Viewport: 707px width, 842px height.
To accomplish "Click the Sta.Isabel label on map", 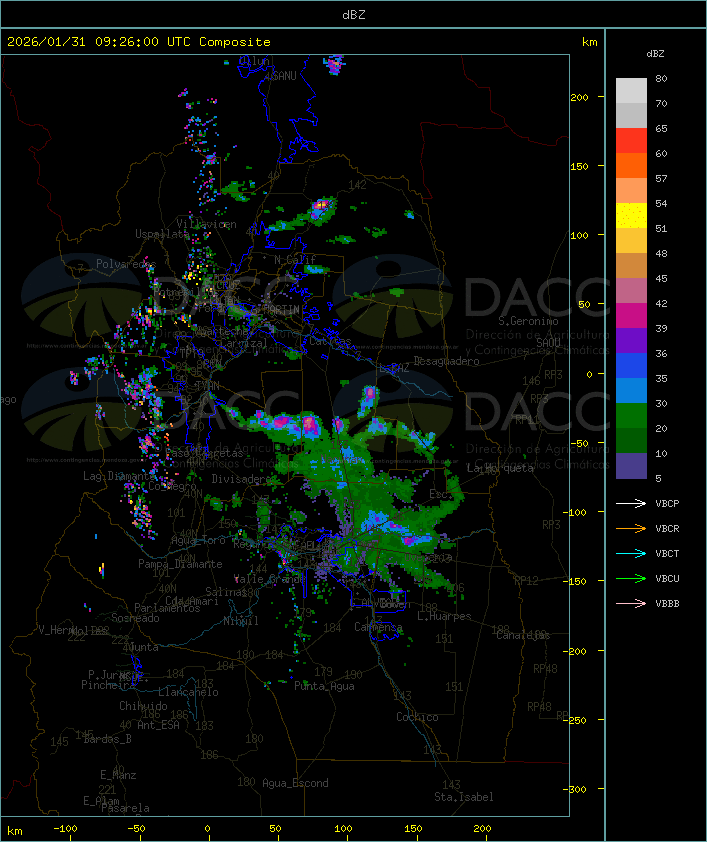I will [463, 797].
